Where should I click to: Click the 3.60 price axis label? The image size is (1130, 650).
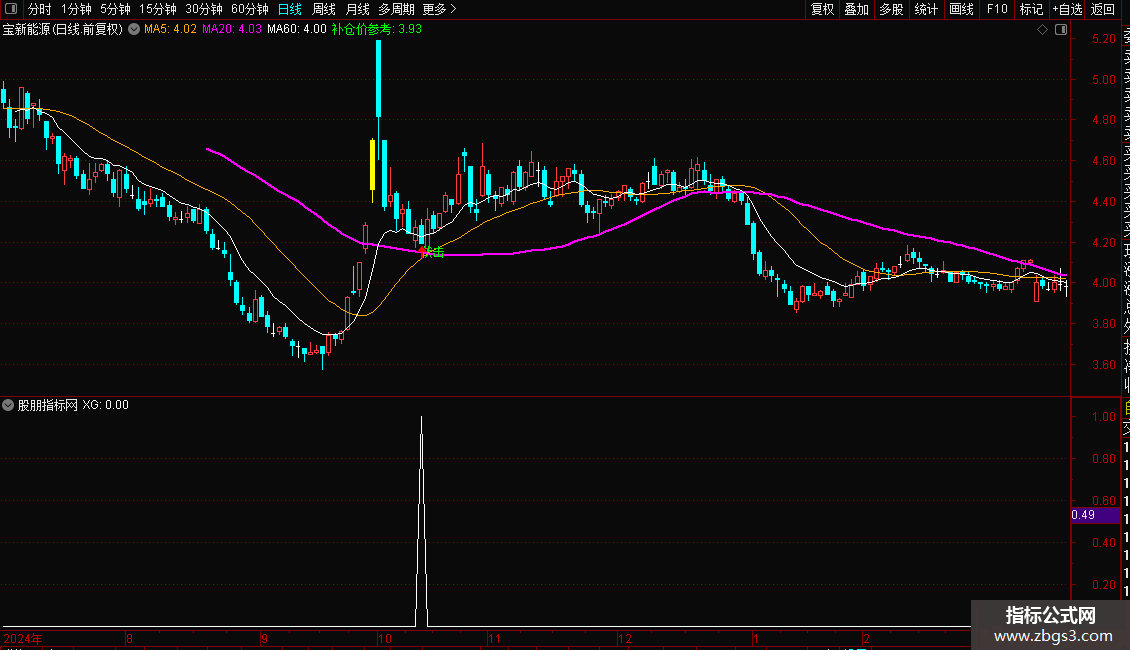1103,365
